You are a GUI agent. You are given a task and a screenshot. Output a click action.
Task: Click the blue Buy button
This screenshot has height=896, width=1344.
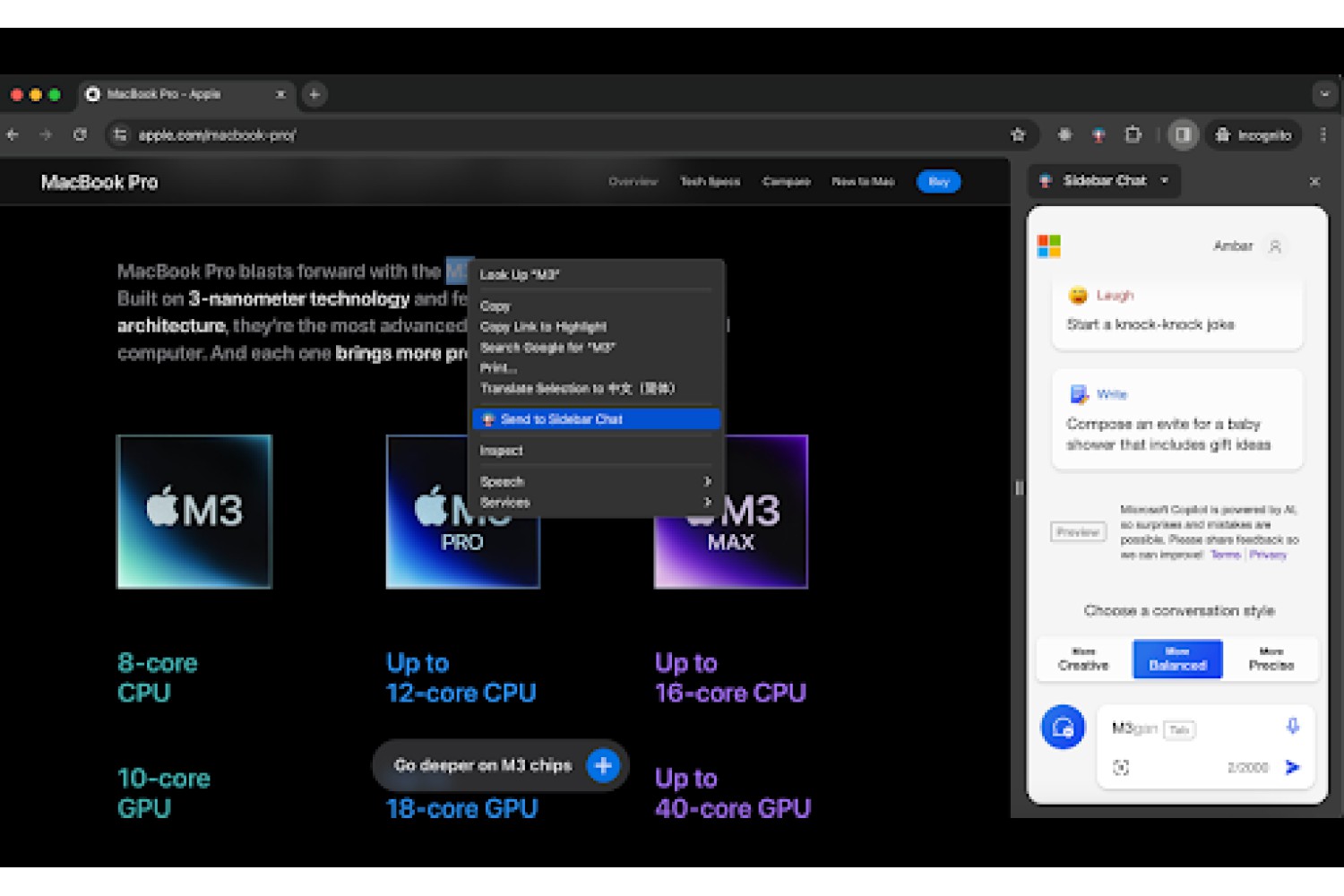(938, 182)
